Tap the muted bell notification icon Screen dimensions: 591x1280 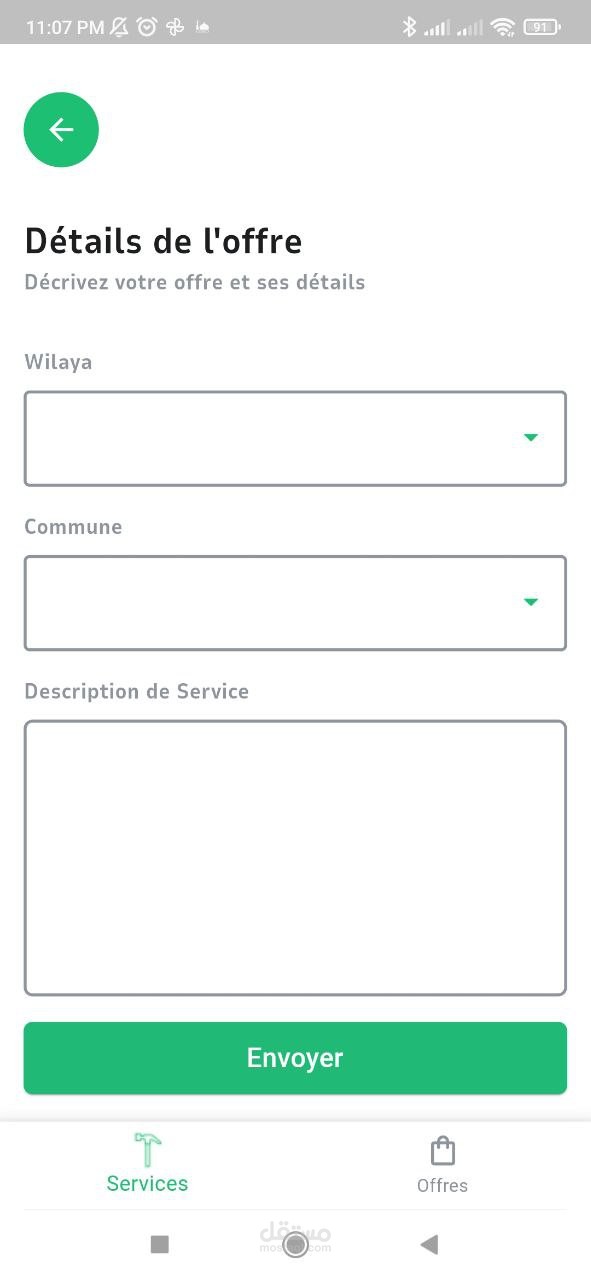(x=119, y=27)
